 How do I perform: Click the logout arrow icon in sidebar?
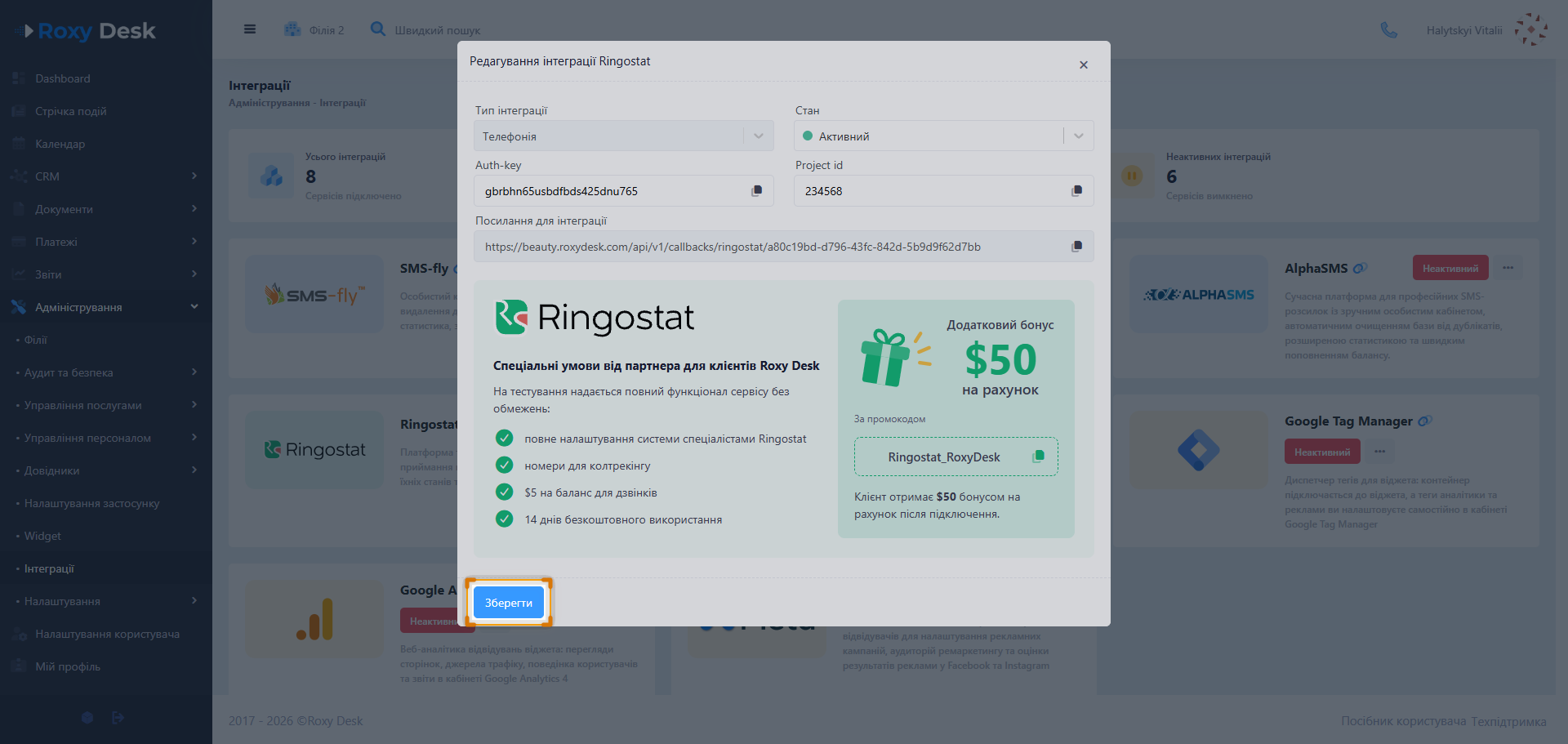pos(118,718)
